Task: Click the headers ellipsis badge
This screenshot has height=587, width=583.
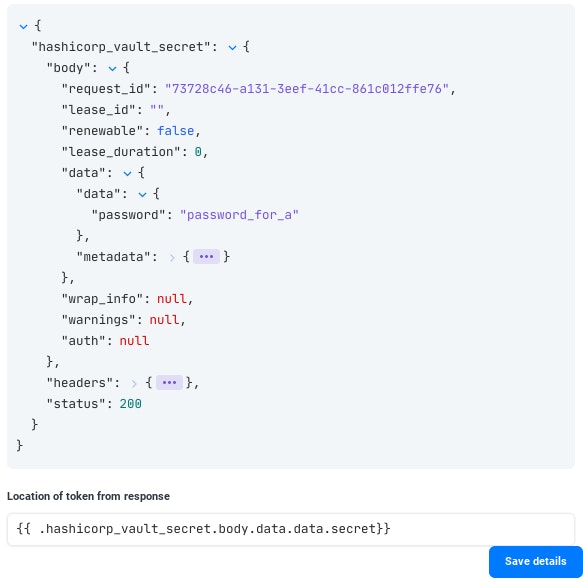Action: pyautogui.click(x=169, y=383)
